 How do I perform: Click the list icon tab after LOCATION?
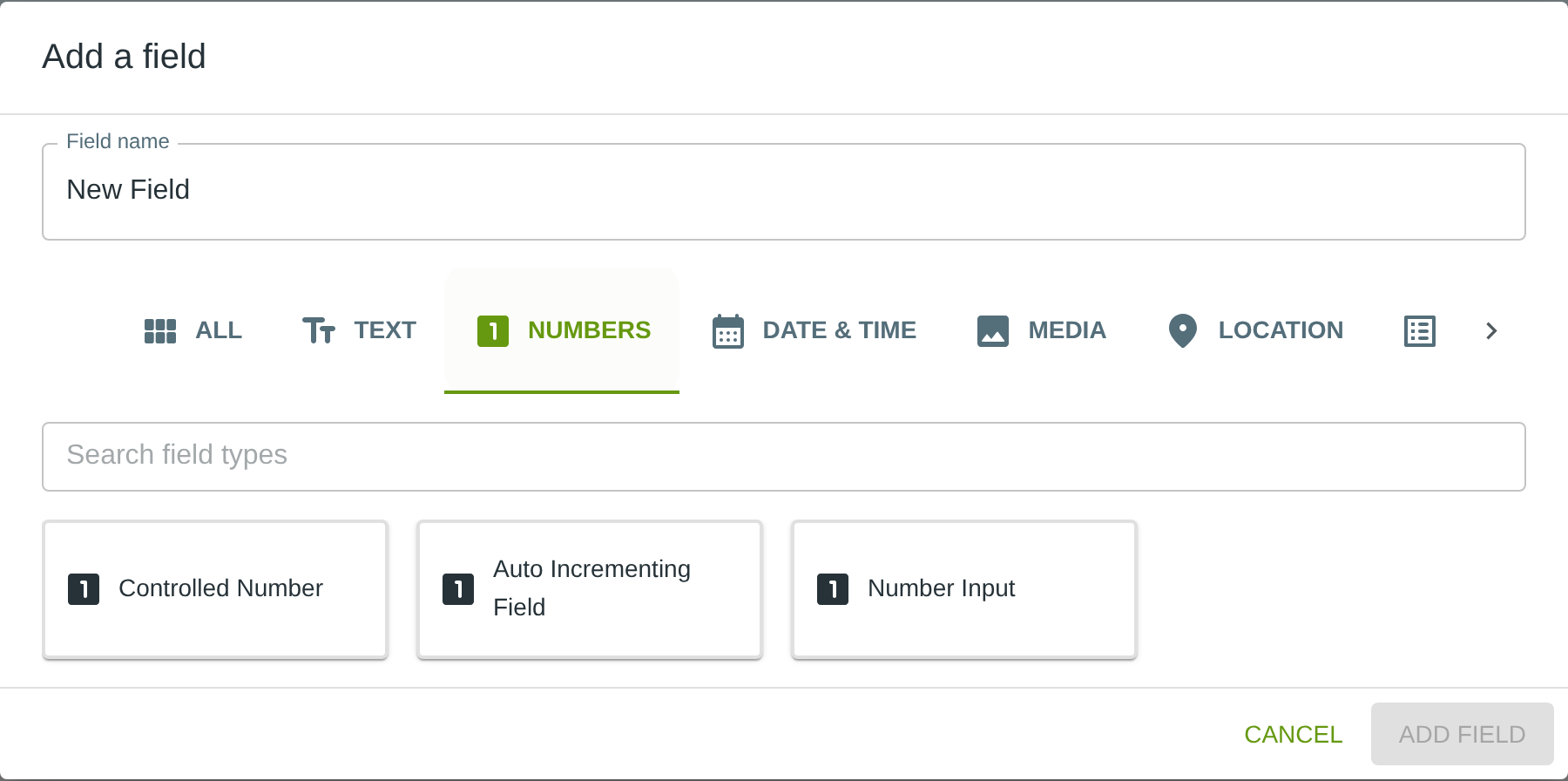1420,331
